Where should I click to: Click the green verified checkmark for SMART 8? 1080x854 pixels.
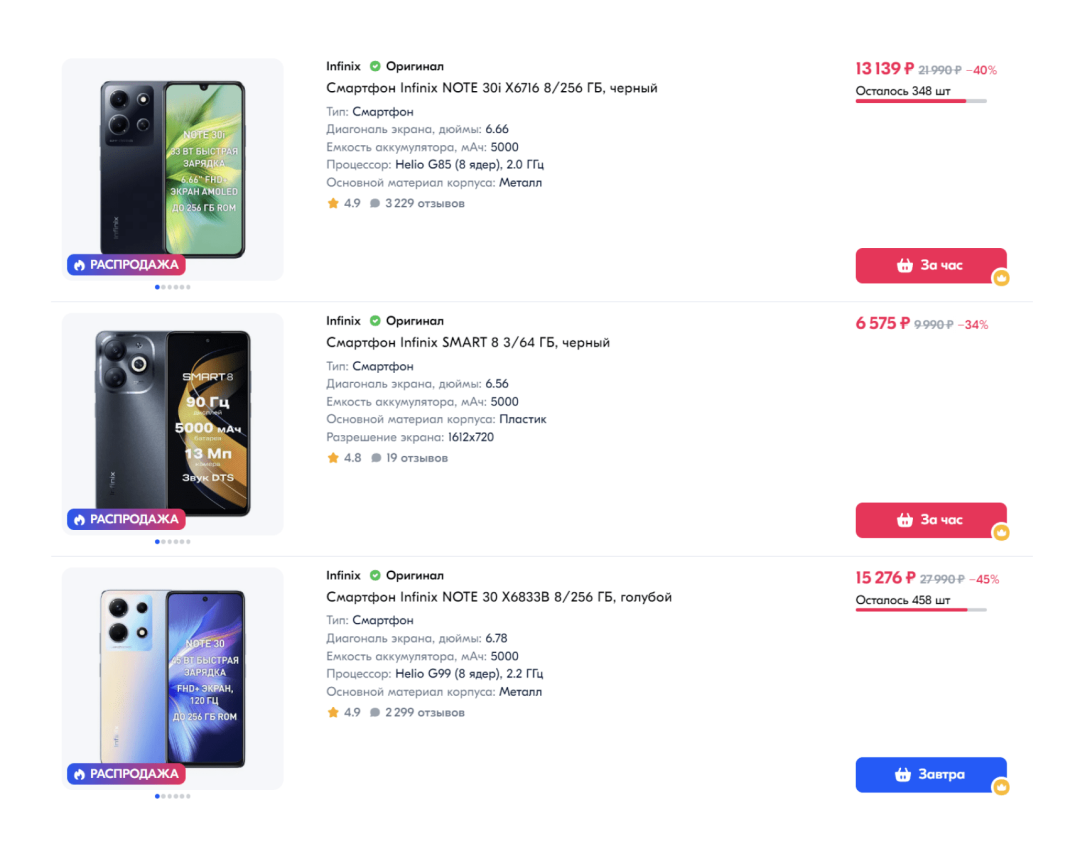pyautogui.click(x=375, y=321)
